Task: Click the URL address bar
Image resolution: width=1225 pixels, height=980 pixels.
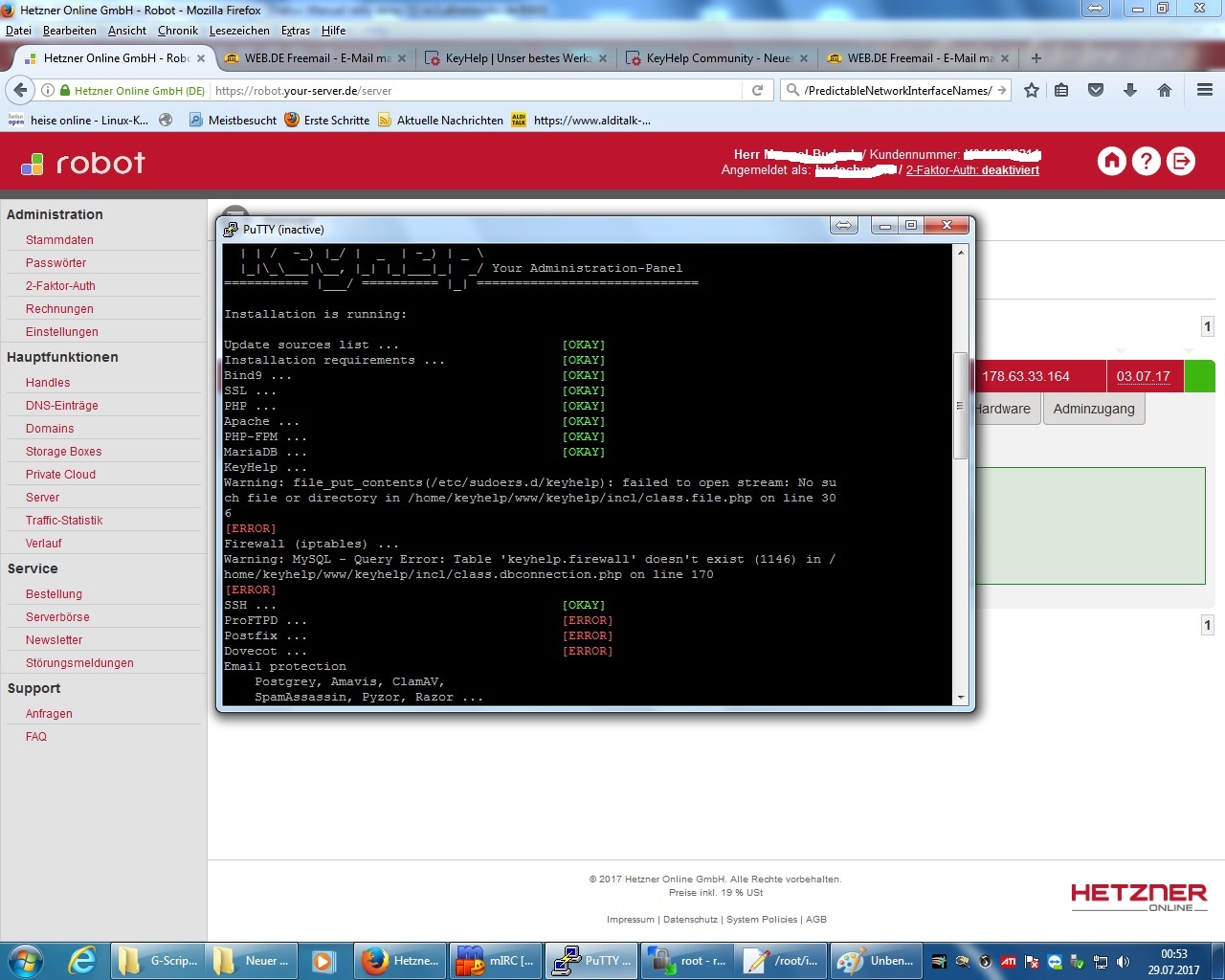Action: pyautogui.click(x=474, y=91)
